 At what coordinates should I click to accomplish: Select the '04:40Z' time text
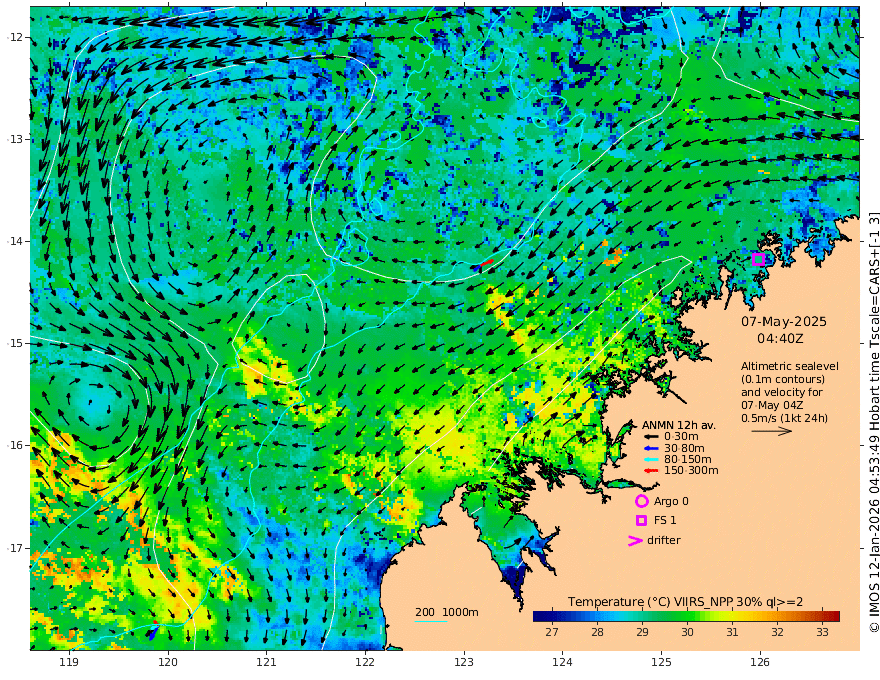click(780, 339)
